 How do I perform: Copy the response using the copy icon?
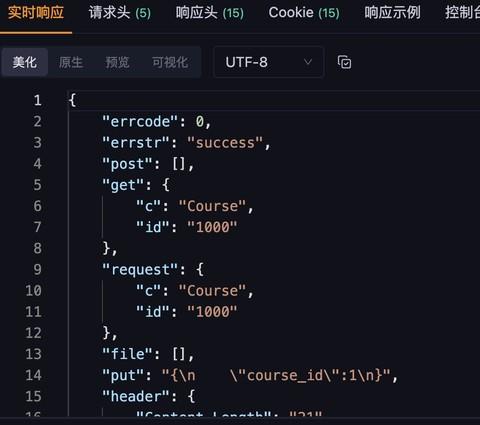point(344,62)
